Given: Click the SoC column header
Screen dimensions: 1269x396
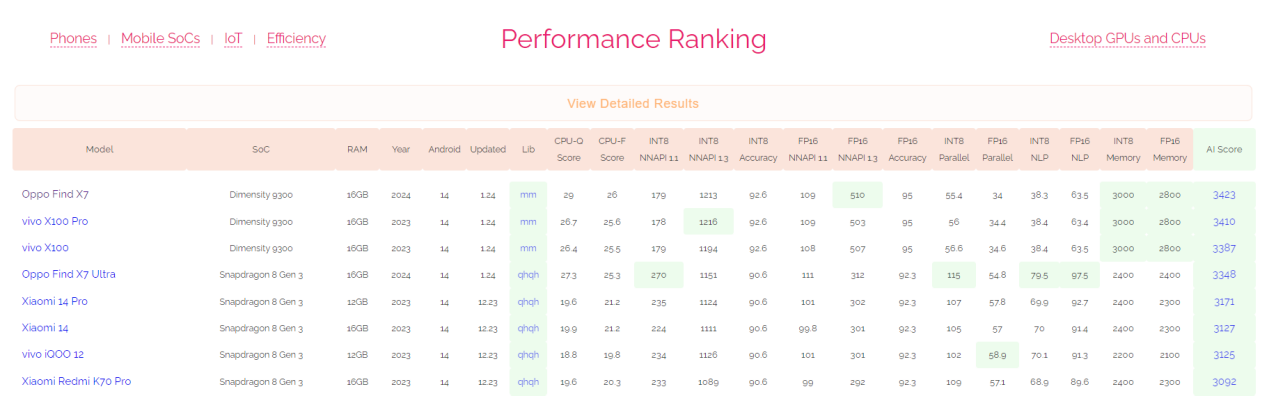Looking at the screenshot, I should click(261, 149).
